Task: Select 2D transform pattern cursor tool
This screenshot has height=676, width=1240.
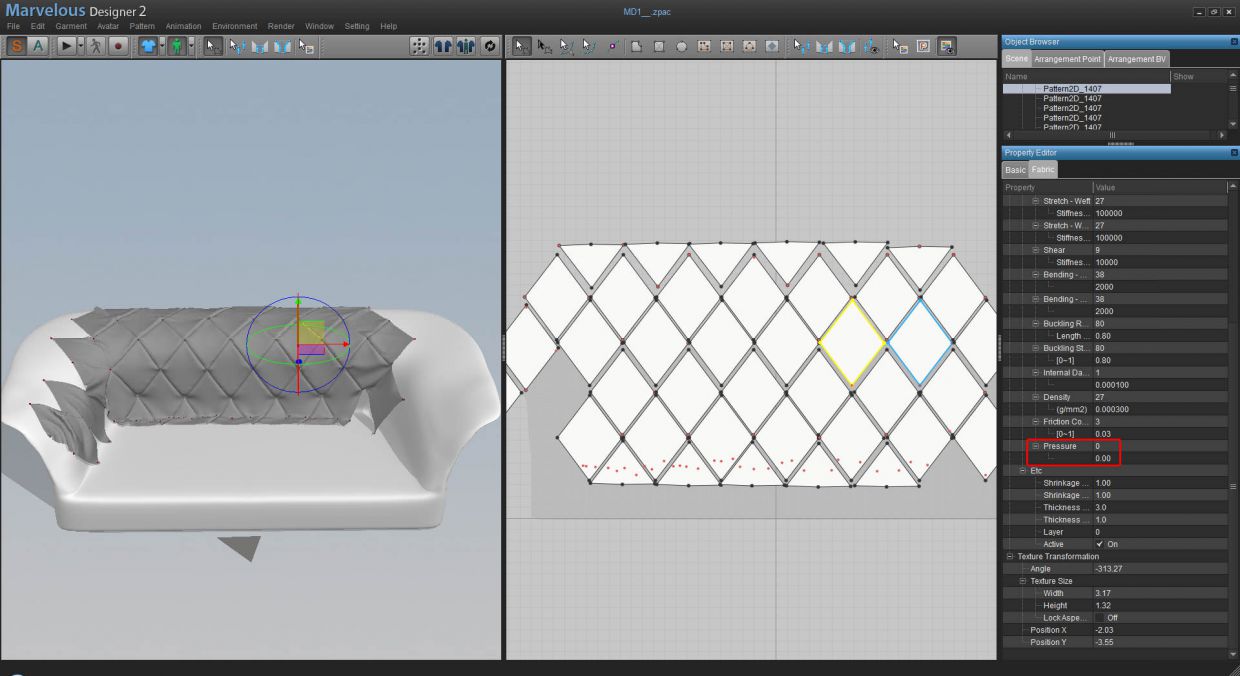Action: click(x=544, y=46)
